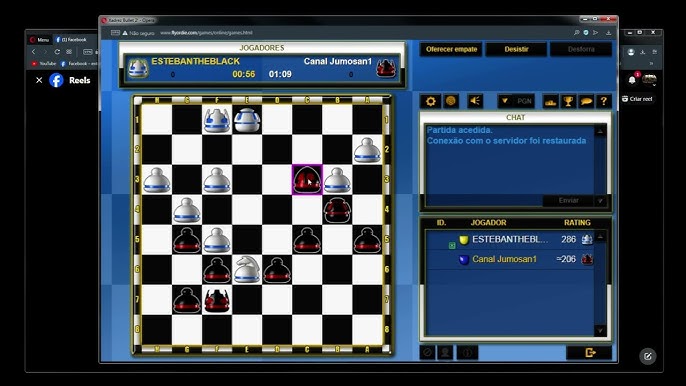Viewport: 686px width, 386px height.
Task: Select the red rook on B4
Action: (337, 209)
